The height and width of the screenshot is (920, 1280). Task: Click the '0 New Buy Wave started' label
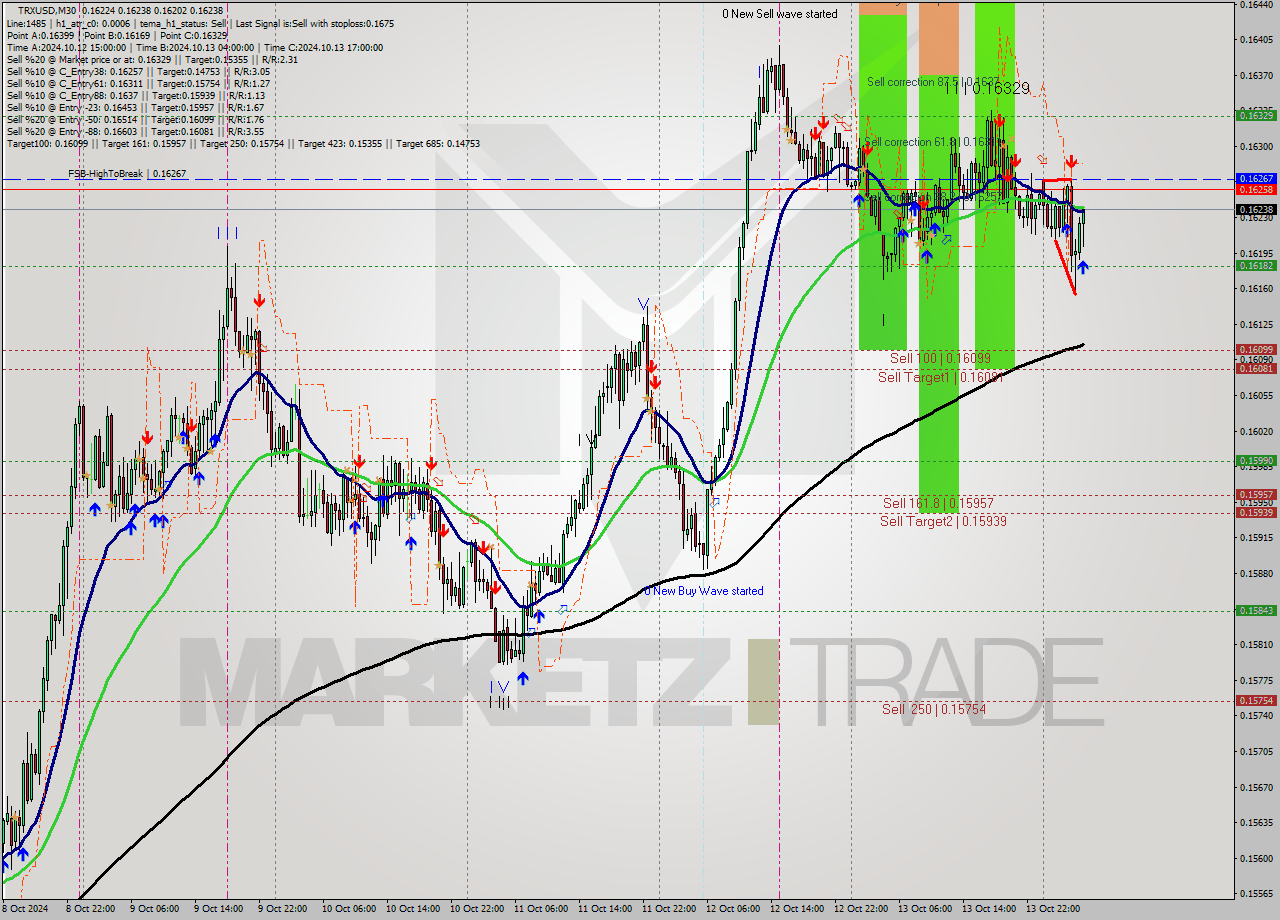[704, 591]
